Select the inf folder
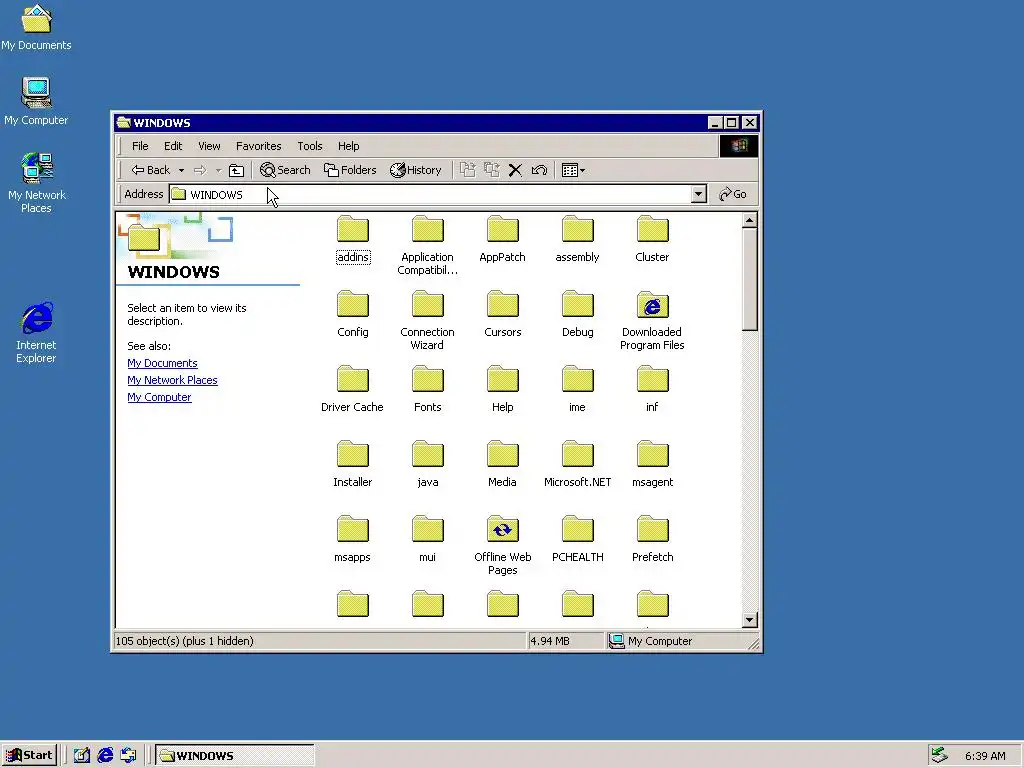The height and width of the screenshot is (768, 1024). pyautogui.click(x=652, y=390)
